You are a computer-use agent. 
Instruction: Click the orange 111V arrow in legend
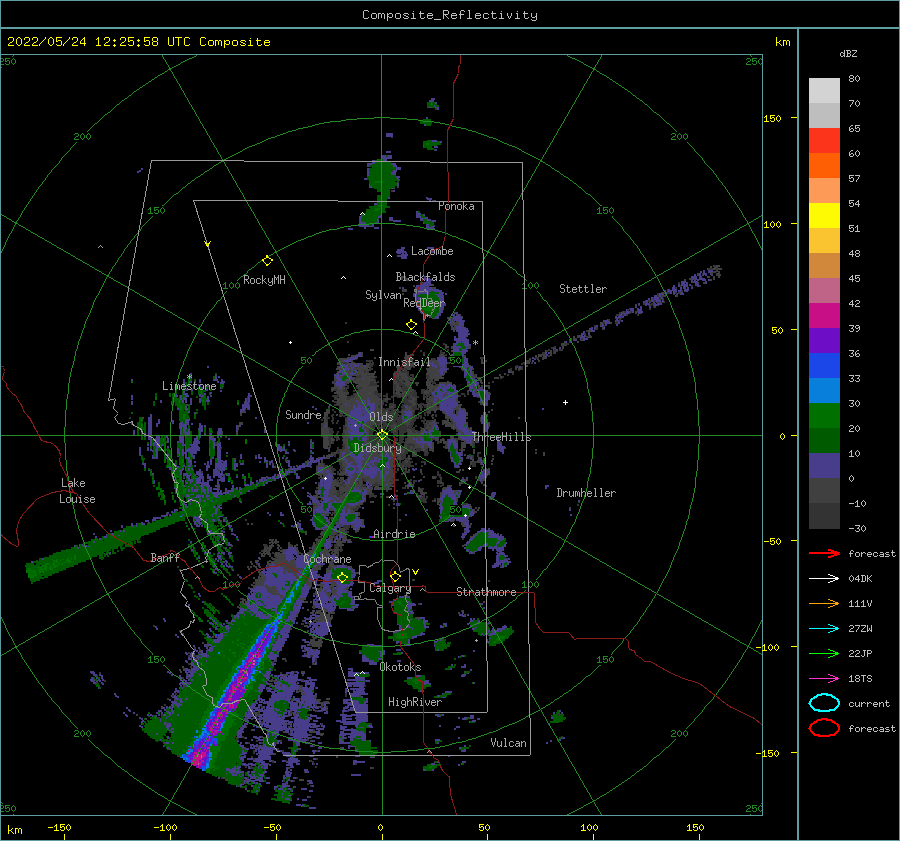coord(824,603)
